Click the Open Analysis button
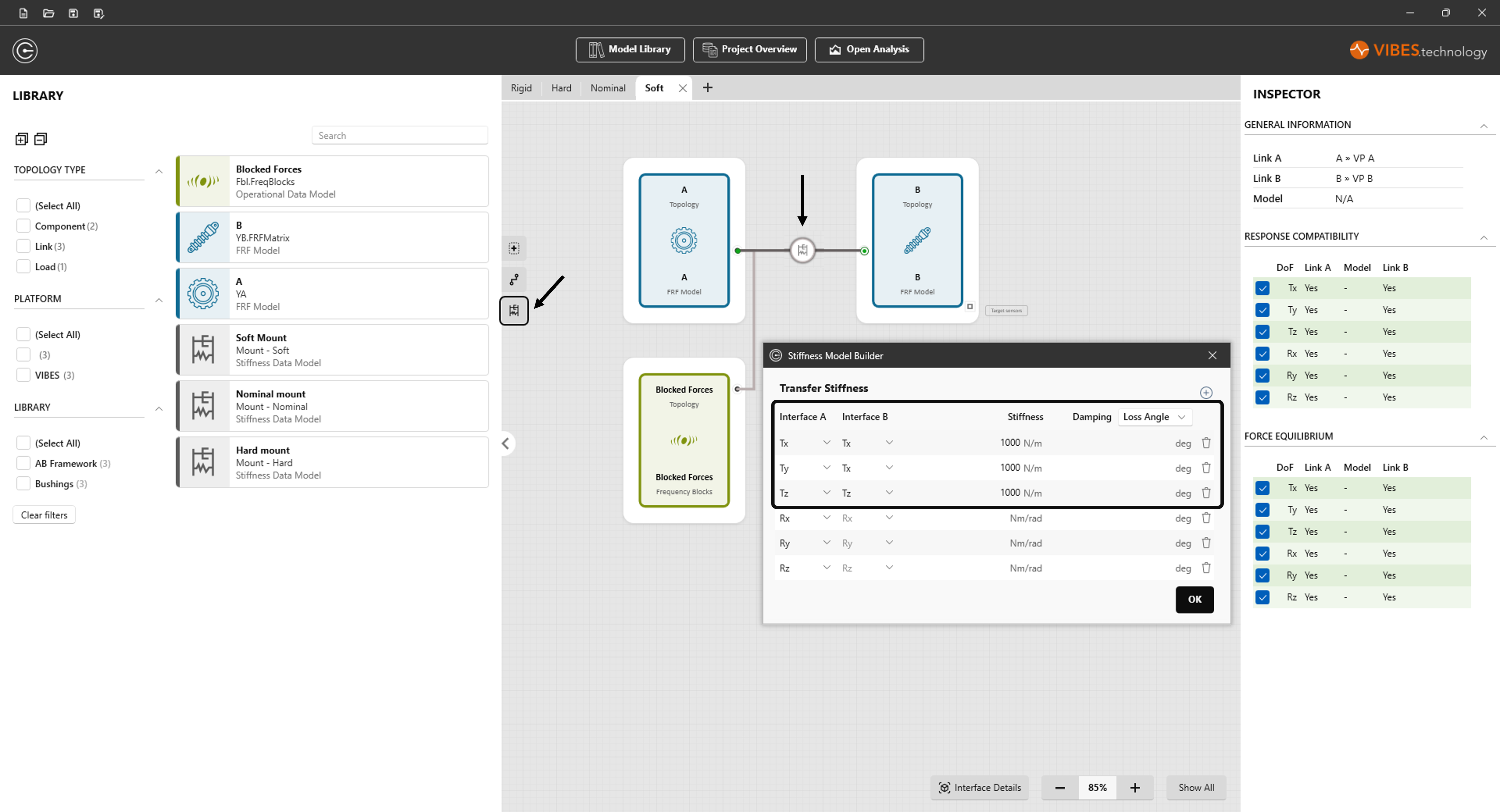This screenshot has height=812, width=1500. 869,49
